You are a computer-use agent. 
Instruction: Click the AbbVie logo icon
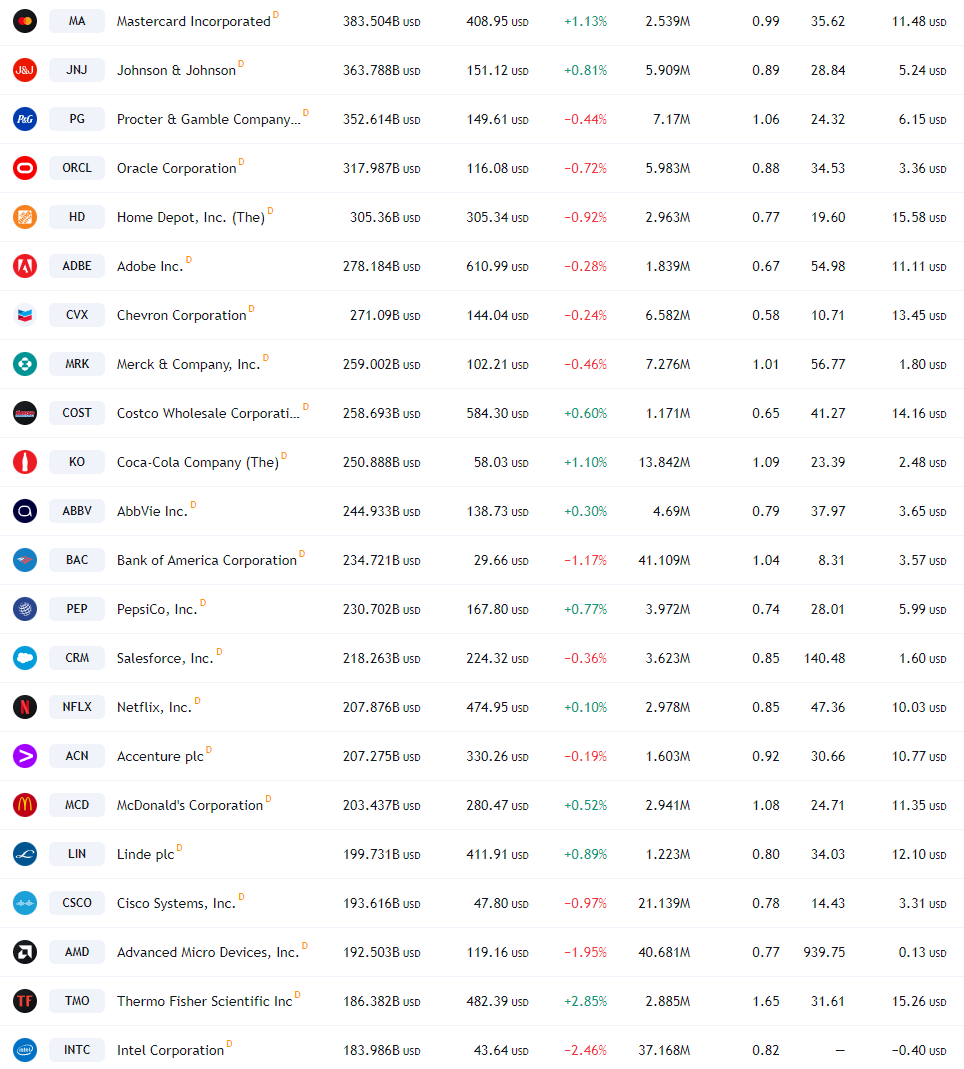click(25, 511)
